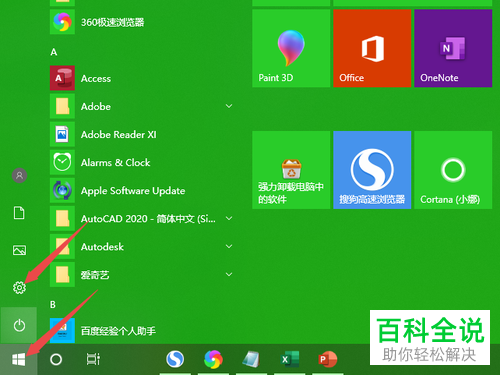Click the 360极速浏览器 label text
500x375 pixels.
click(x=113, y=22)
